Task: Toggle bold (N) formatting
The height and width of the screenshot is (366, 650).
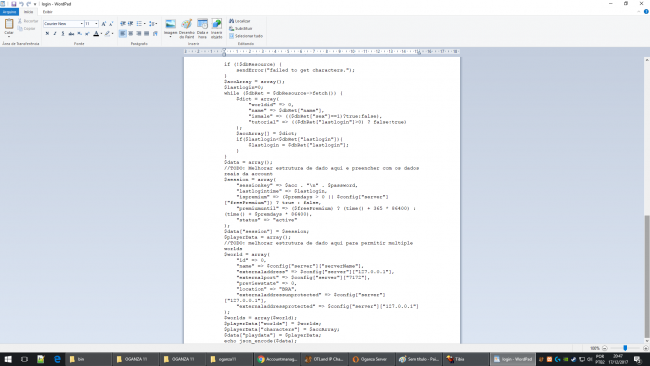Action: point(47,34)
